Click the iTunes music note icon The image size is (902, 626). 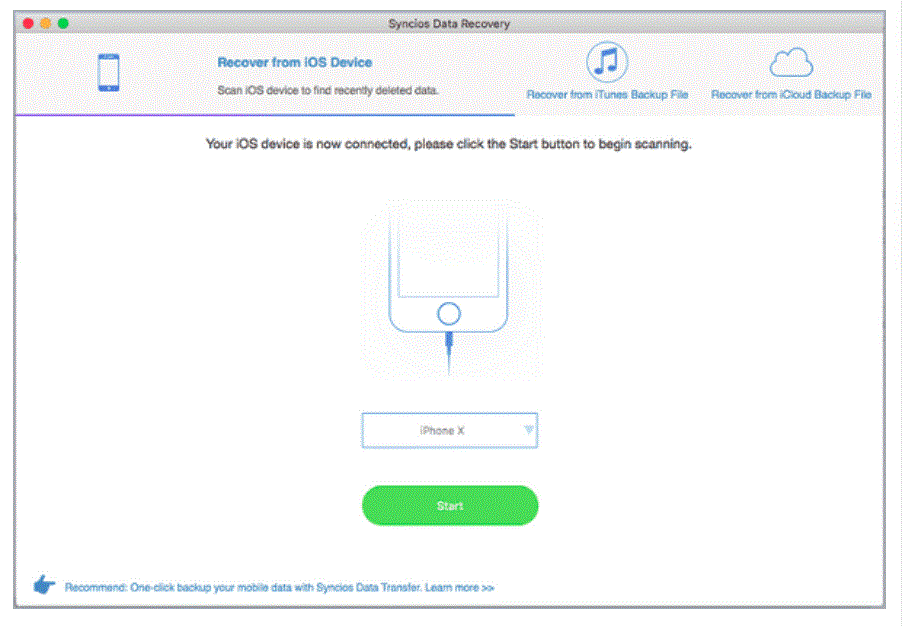606,62
